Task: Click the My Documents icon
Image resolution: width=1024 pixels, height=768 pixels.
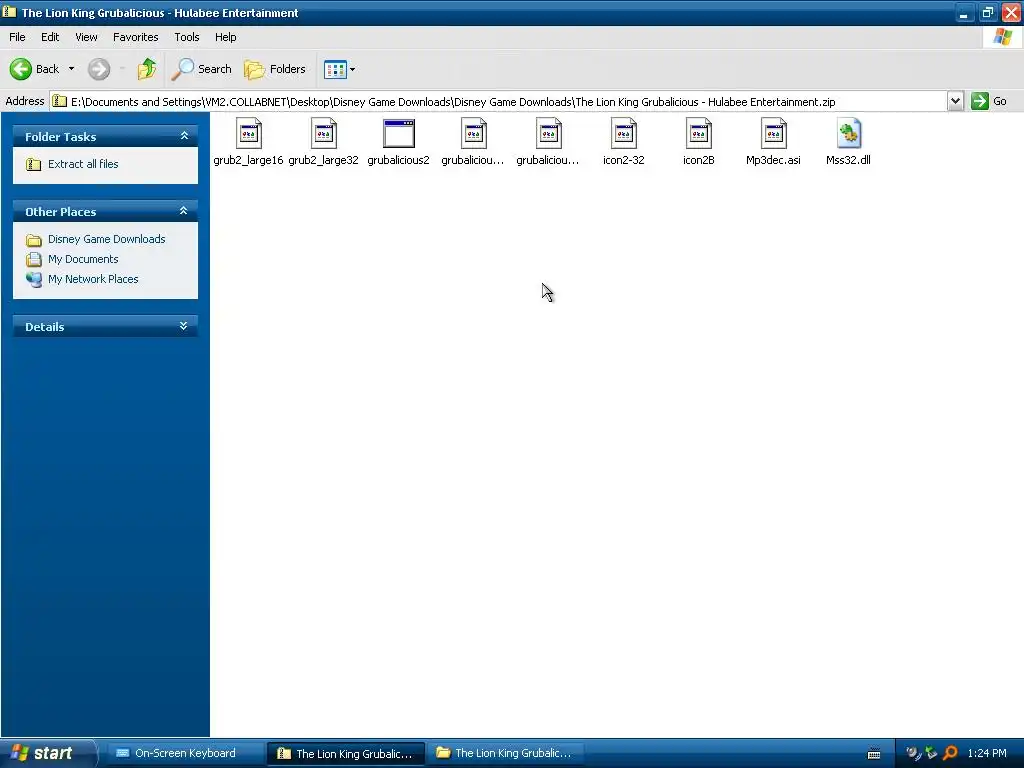Action: pos(33,259)
